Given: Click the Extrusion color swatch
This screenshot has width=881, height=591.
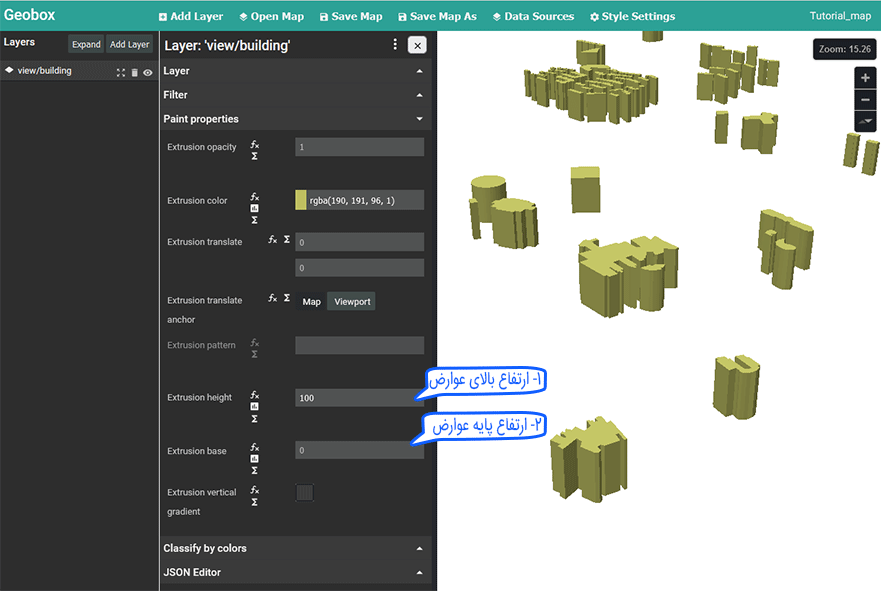Looking at the screenshot, I should click(x=301, y=200).
